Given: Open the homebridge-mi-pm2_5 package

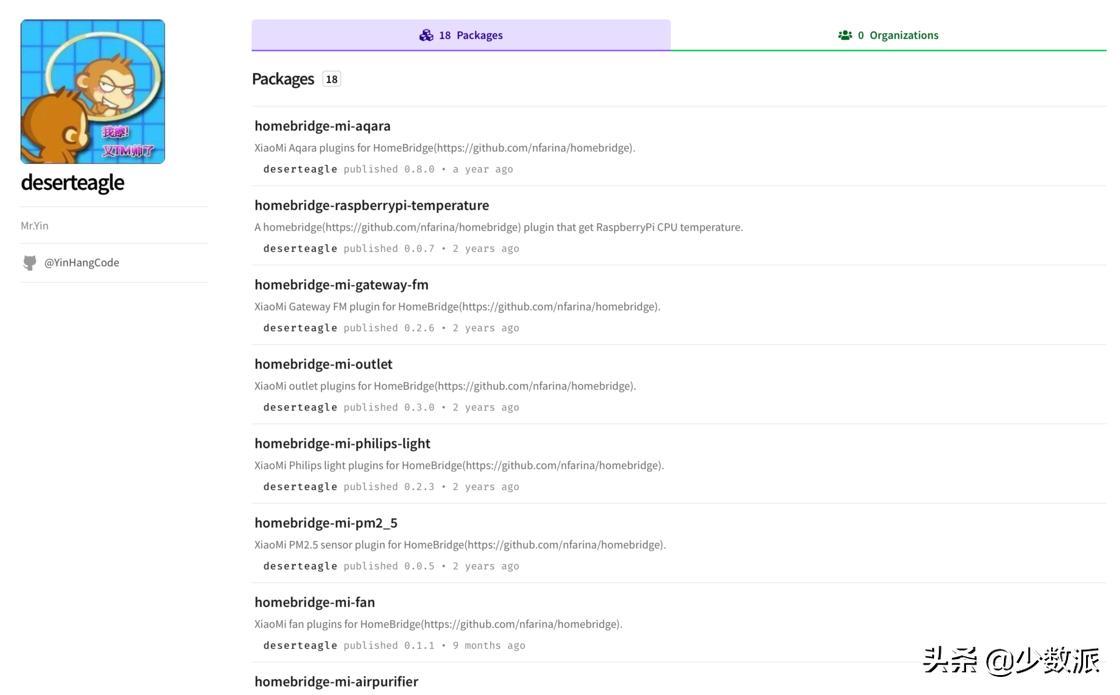Looking at the screenshot, I should 326,523.
